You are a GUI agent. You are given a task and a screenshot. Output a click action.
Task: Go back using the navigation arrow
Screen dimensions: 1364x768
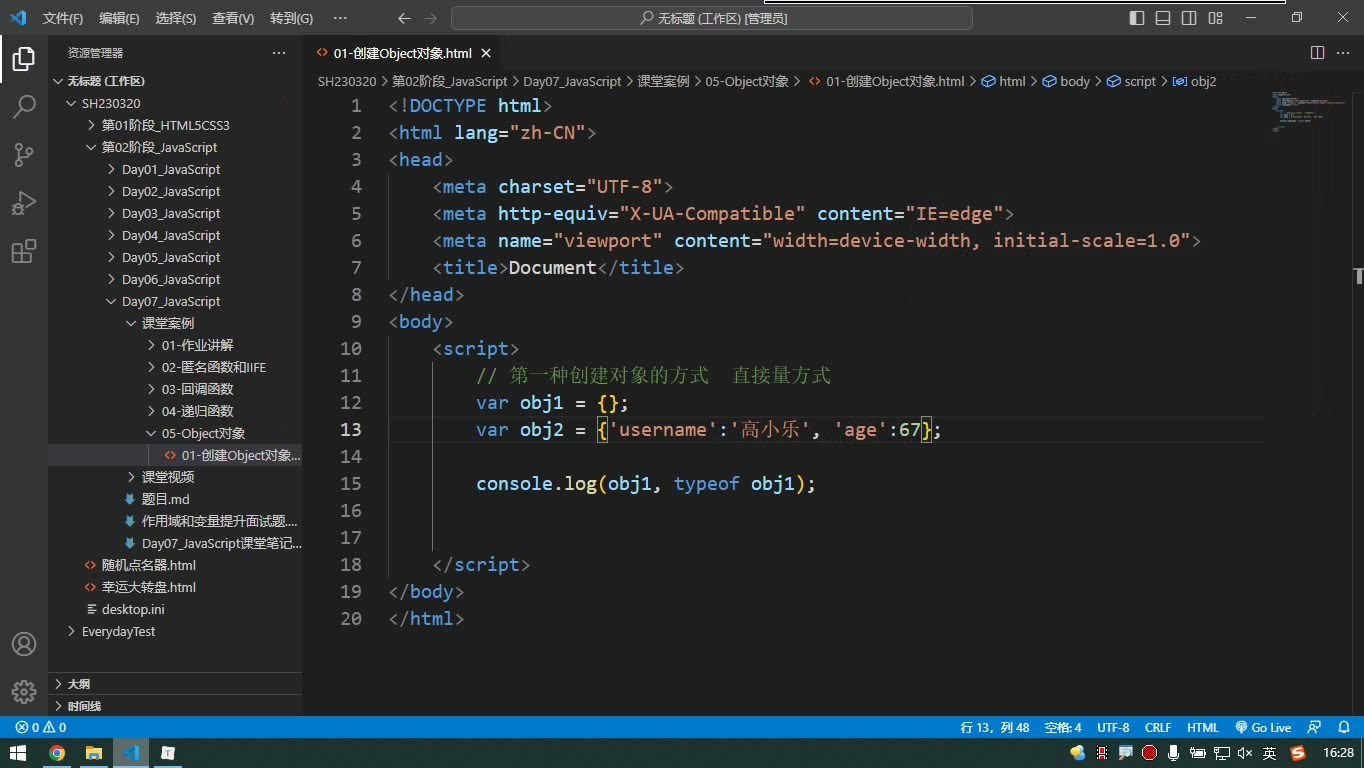coord(404,18)
